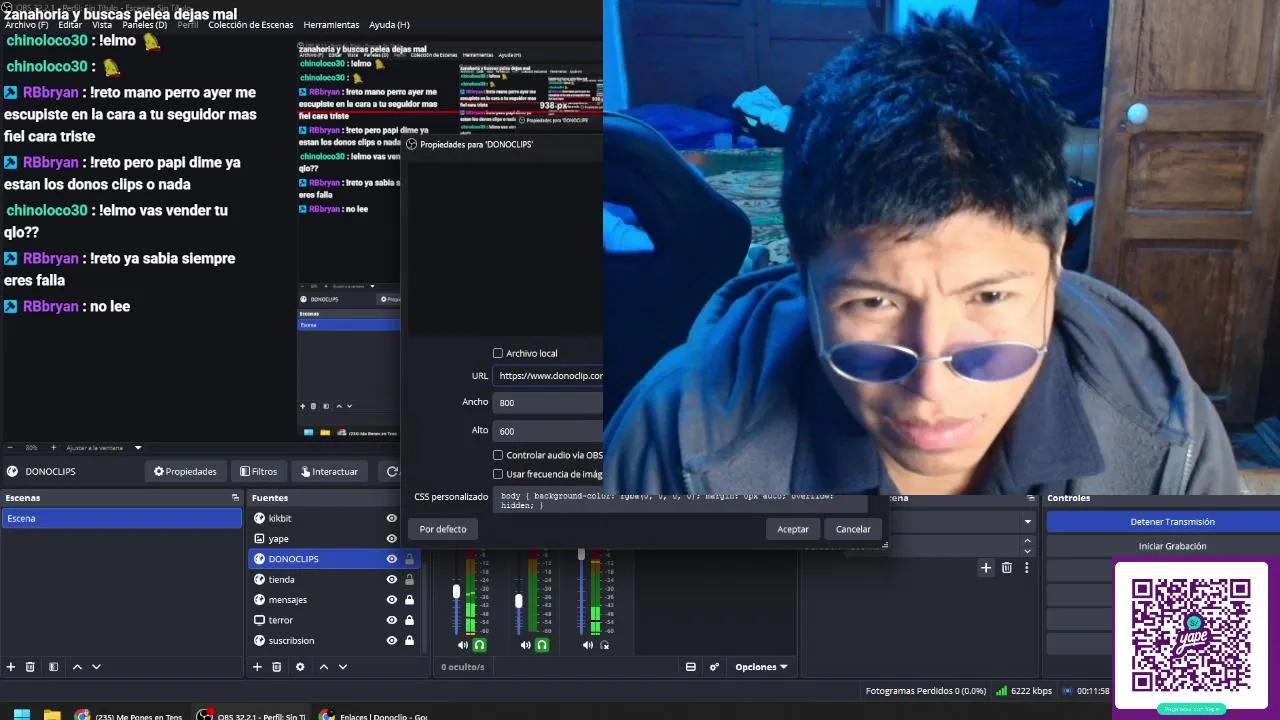The width and height of the screenshot is (1280, 720).
Task: Open scene filters icon in Escenas panel
Action: click(53, 667)
